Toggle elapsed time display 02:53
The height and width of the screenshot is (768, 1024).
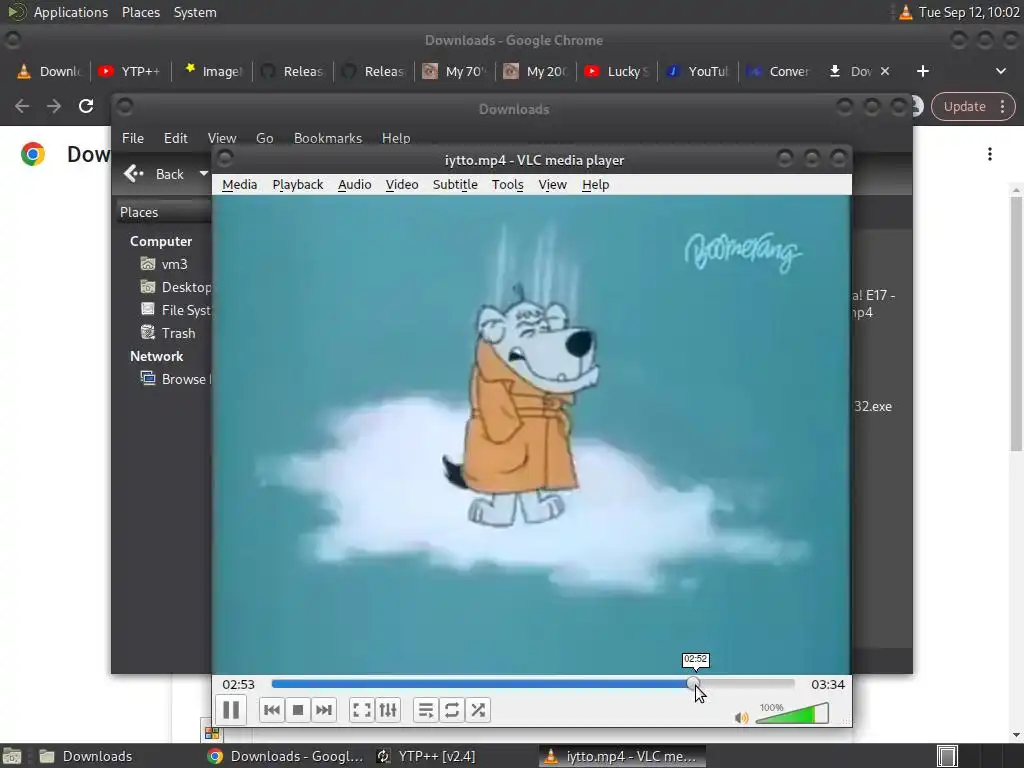238,684
